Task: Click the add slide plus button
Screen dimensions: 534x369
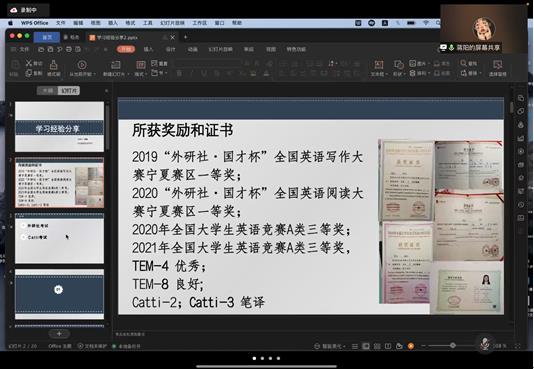Action: coord(59,334)
